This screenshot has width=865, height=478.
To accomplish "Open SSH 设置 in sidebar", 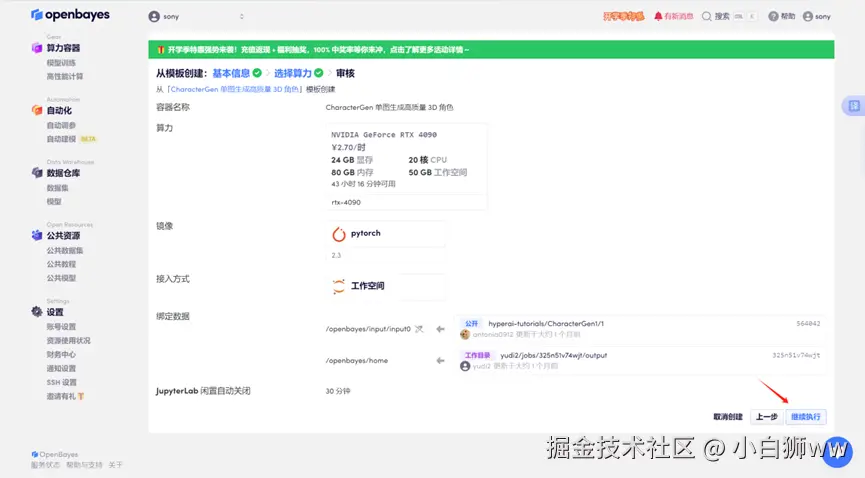I will tap(62, 382).
